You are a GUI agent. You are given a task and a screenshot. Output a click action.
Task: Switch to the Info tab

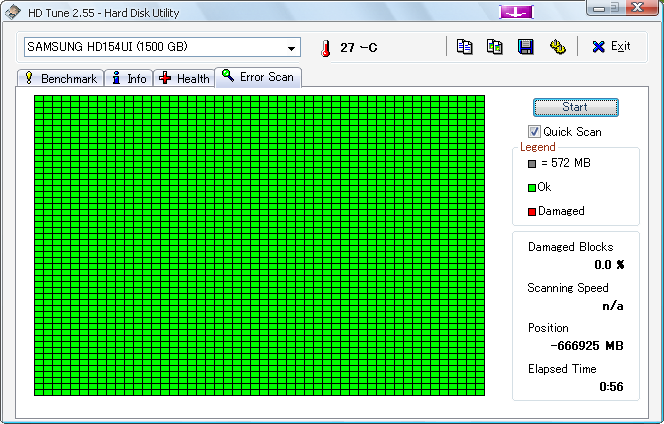tap(129, 78)
